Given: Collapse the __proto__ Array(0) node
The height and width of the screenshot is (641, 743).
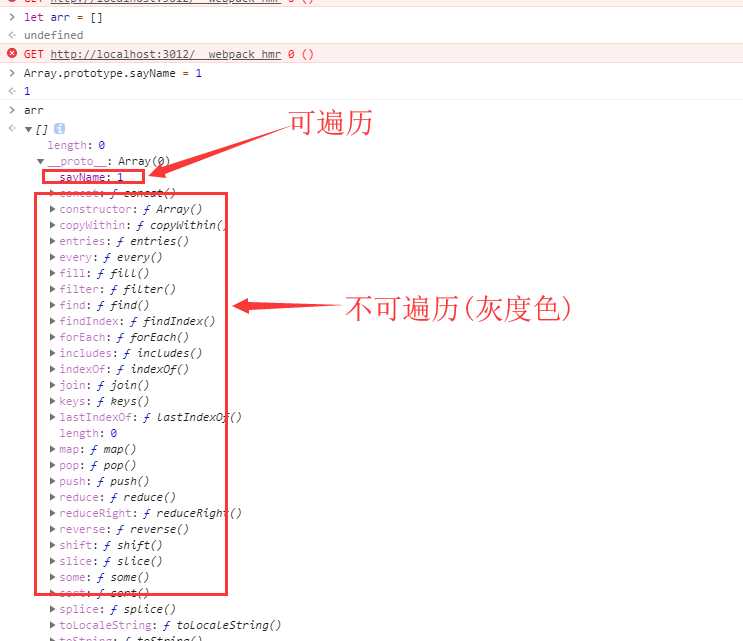Looking at the screenshot, I should [41, 161].
